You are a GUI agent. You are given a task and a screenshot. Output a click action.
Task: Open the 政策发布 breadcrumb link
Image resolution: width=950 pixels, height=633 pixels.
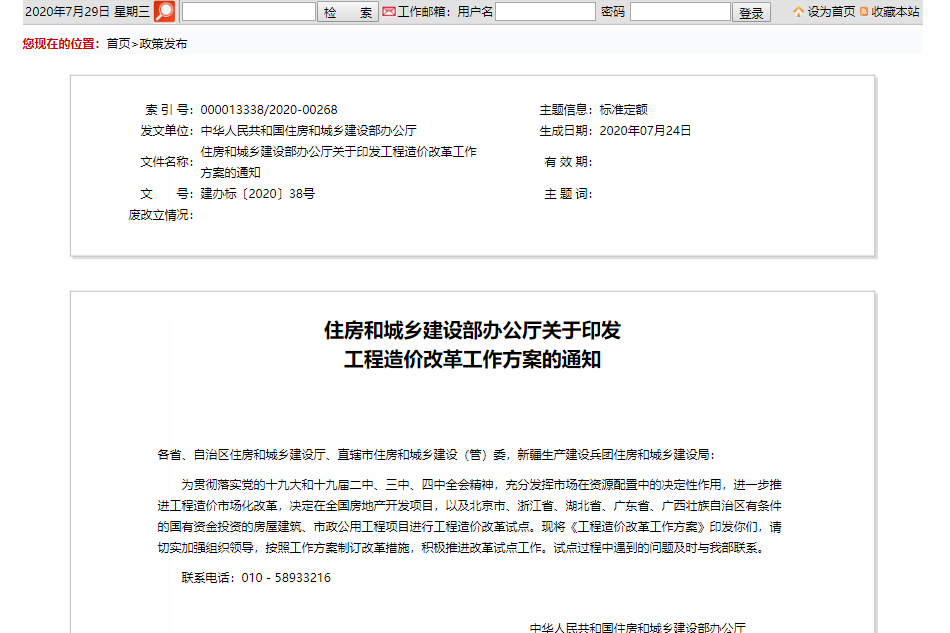160,43
